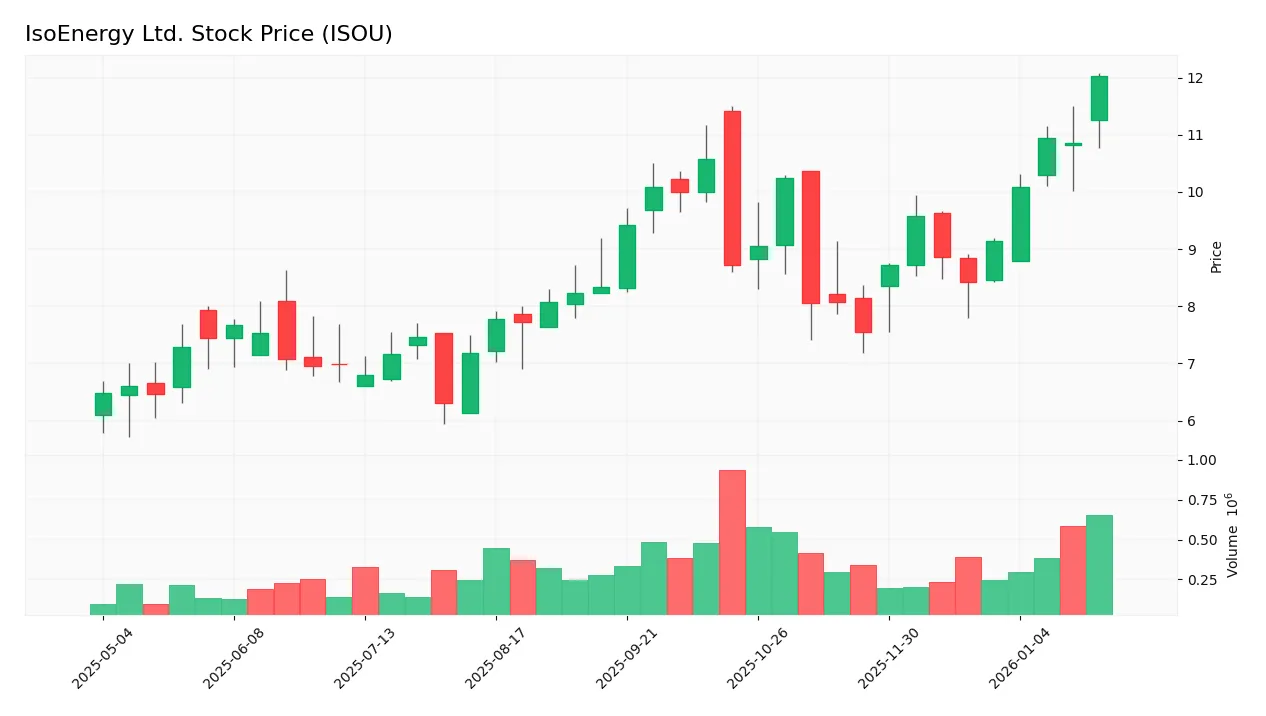Click the small doji candle near 2025-07-13
This screenshot has width=1266, height=716.
coord(338,364)
